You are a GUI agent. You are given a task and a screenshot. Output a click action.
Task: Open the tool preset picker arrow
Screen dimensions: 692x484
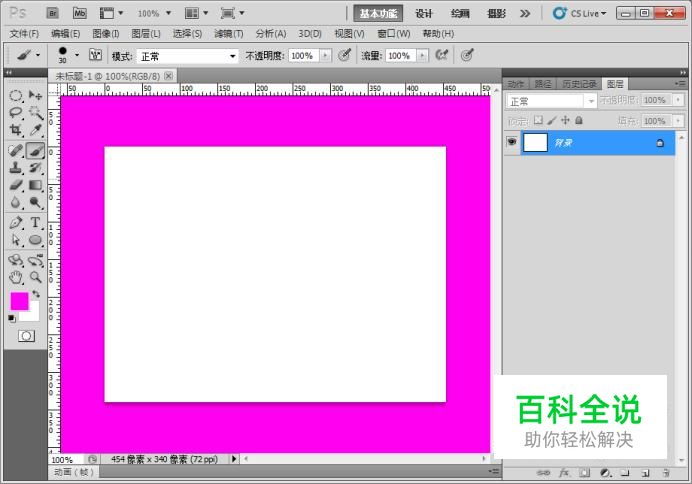tap(38, 55)
